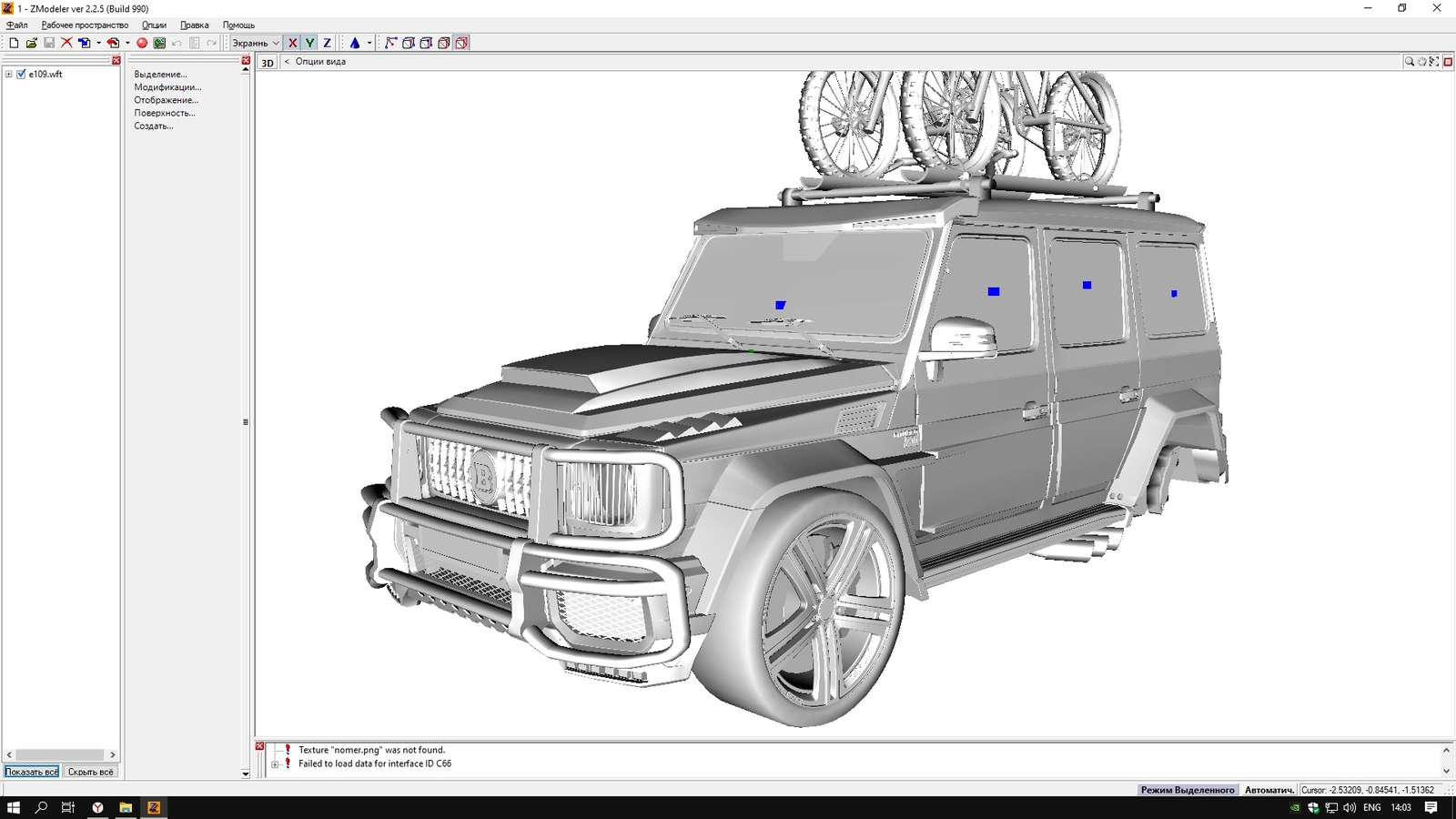This screenshot has height=819, width=1456.
Task: Click the red sphere icon in the toolbar
Action: pos(142,43)
